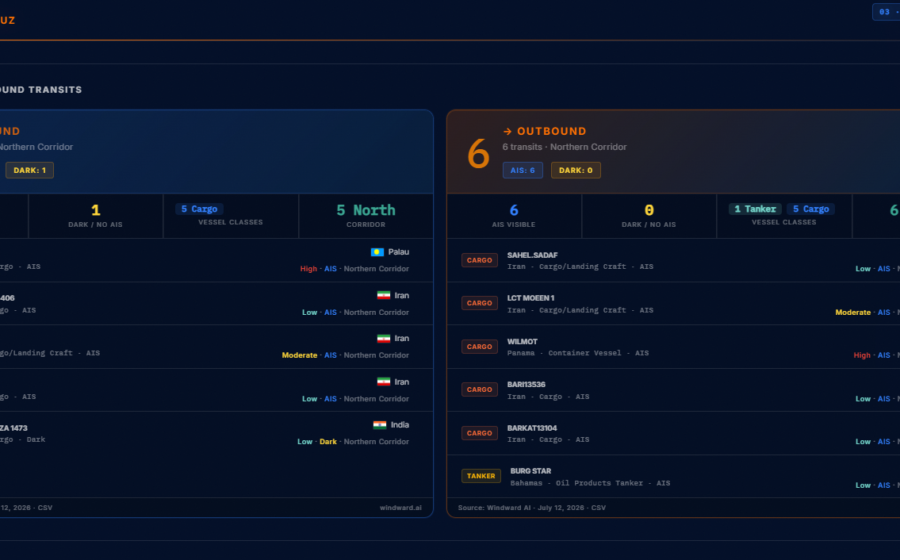
Task: Click the India flag icon
Action: point(379,425)
